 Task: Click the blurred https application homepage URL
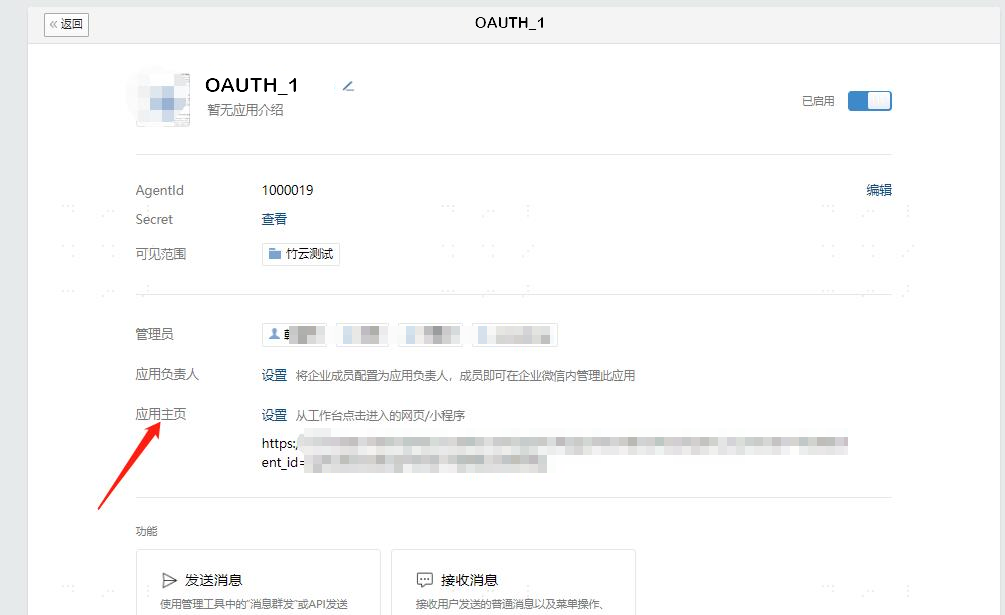click(x=554, y=452)
